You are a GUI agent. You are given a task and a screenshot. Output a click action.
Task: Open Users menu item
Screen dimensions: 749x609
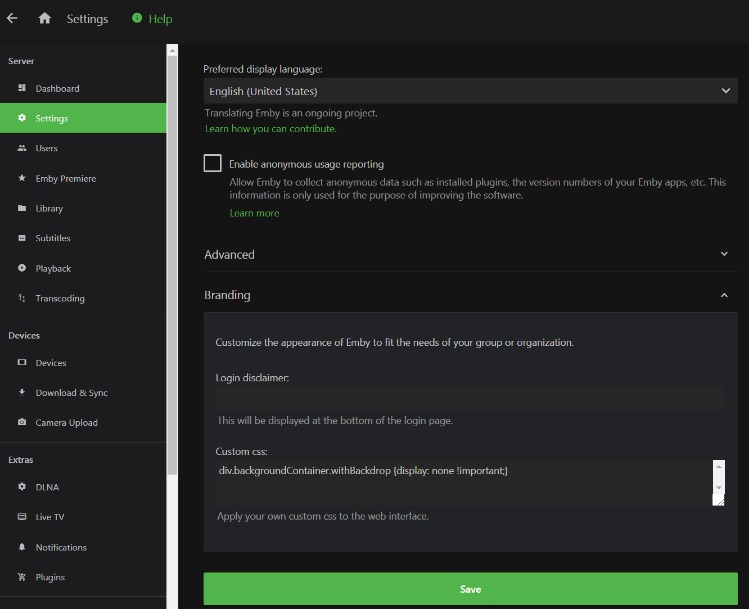(x=83, y=148)
